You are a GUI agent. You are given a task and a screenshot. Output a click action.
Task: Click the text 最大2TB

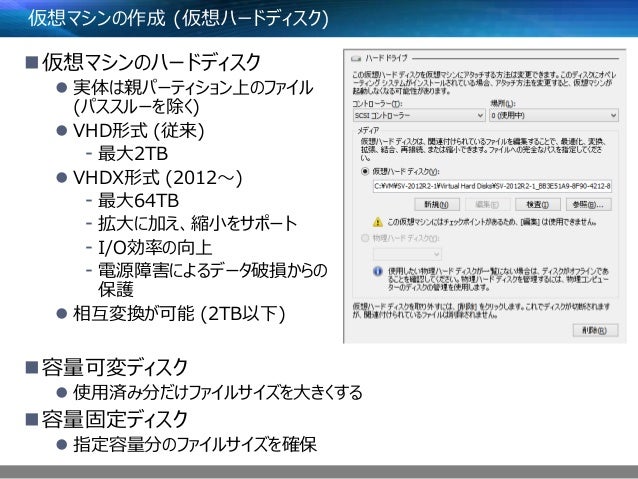pos(133,154)
